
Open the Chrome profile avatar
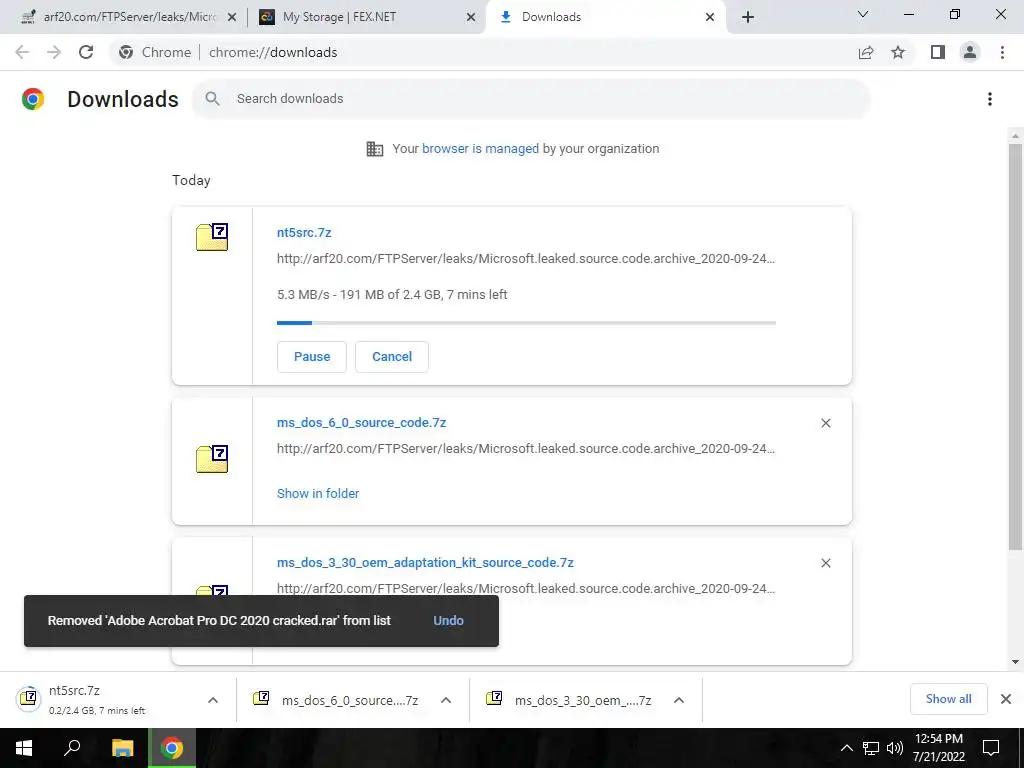point(970,52)
